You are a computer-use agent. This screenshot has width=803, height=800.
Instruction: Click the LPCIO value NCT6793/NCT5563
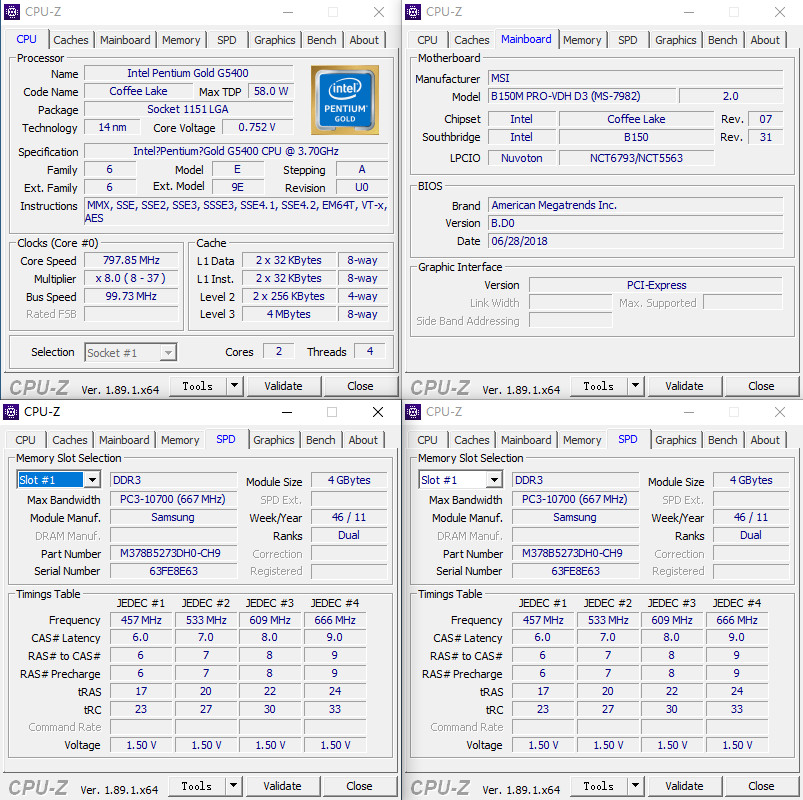pos(636,158)
